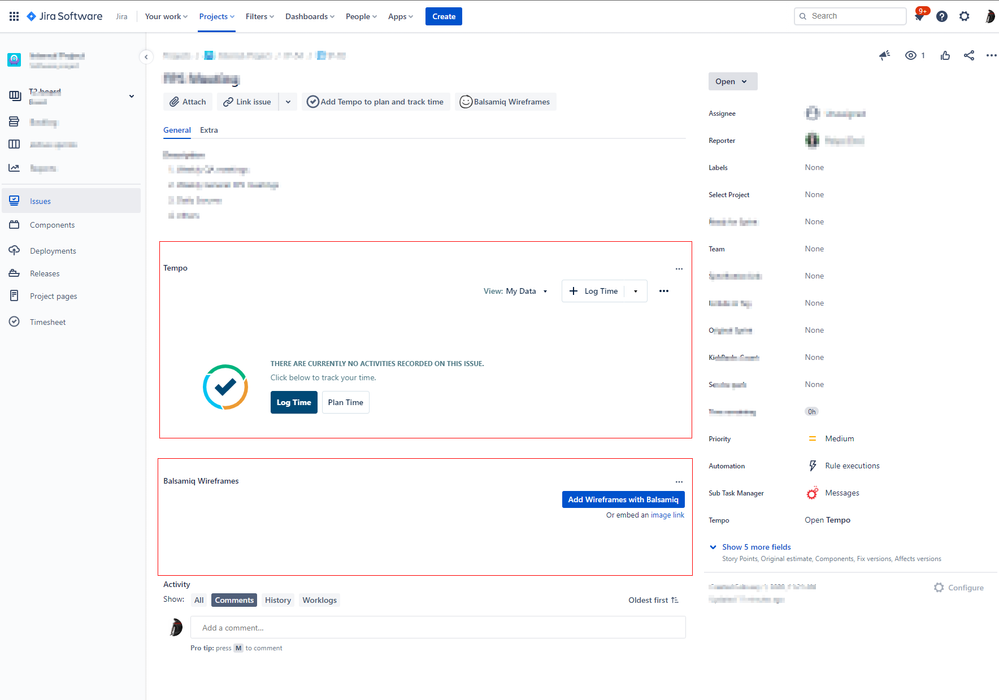999x700 pixels.
Task: Switch to the General tab
Action: [x=177, y=130]
